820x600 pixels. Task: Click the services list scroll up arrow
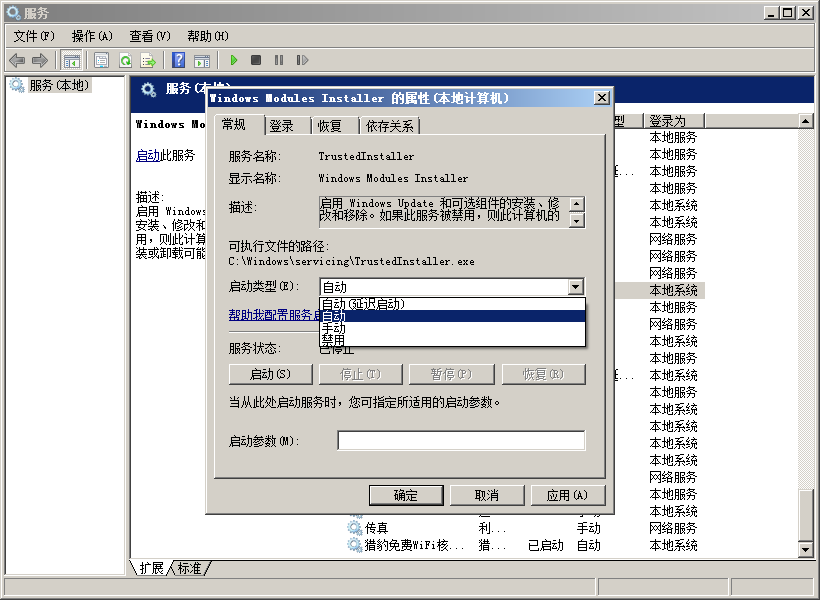[806, 121]
